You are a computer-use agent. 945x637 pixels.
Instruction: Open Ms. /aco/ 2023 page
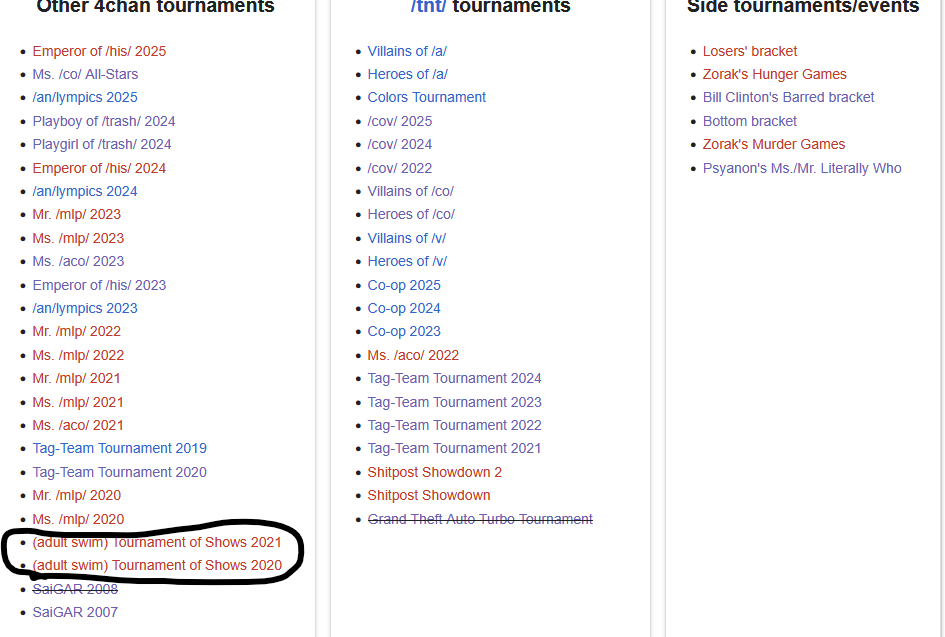coord(78,261)
